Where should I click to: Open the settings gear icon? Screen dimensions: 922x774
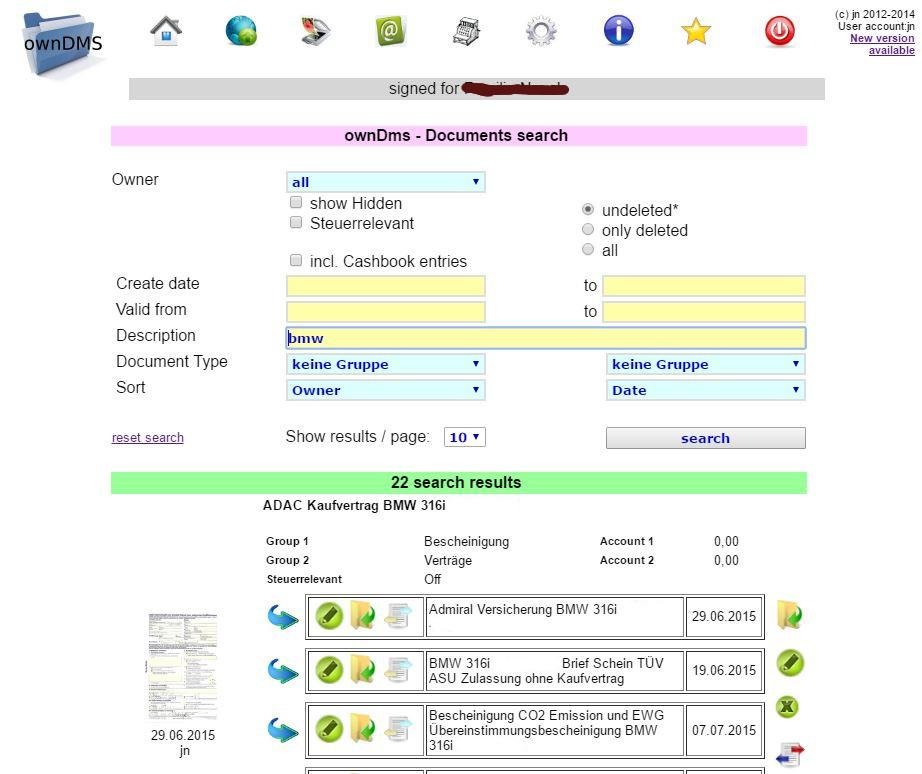pos(540,31)
